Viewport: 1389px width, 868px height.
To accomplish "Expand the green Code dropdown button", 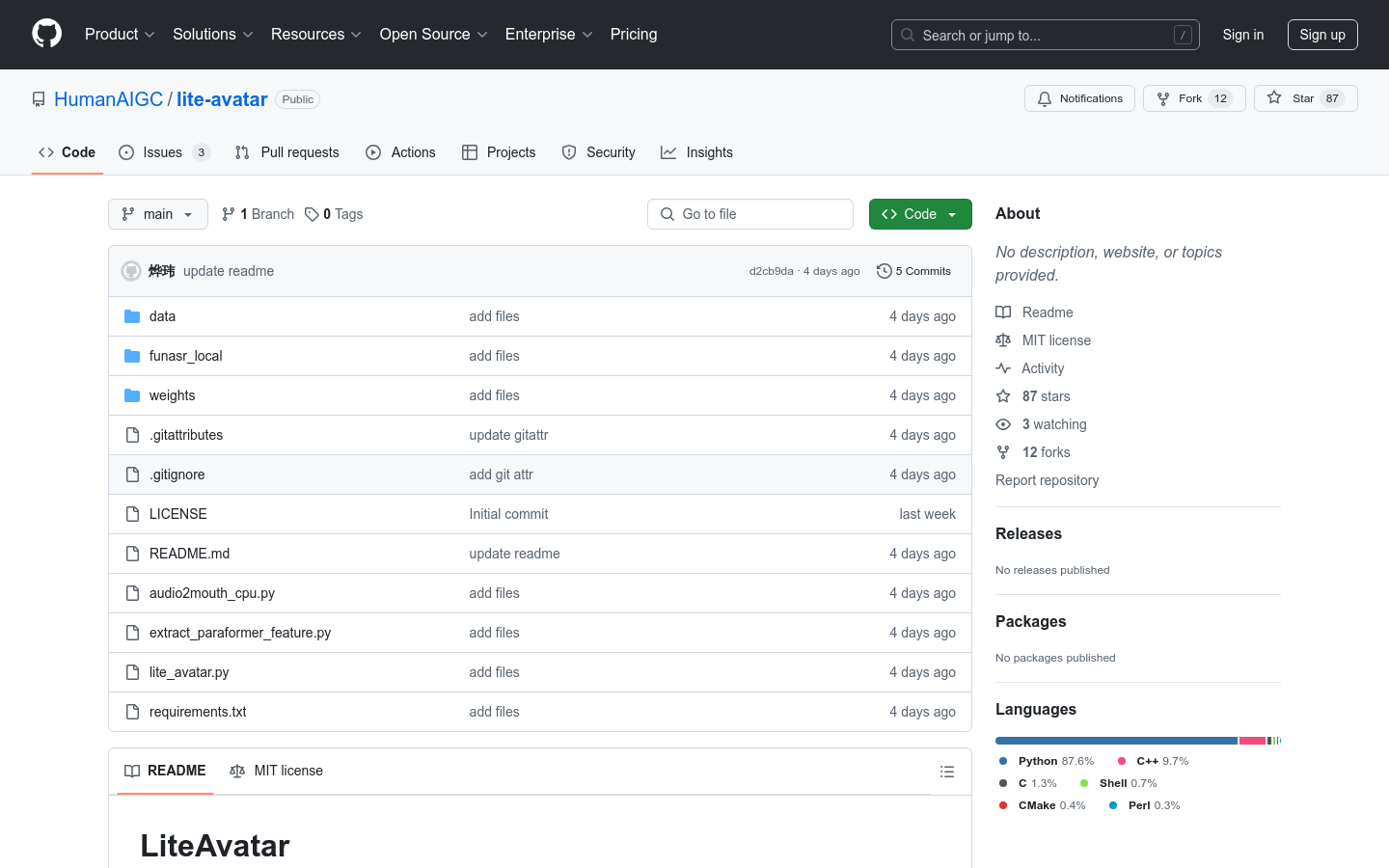I will click(919, 214).
